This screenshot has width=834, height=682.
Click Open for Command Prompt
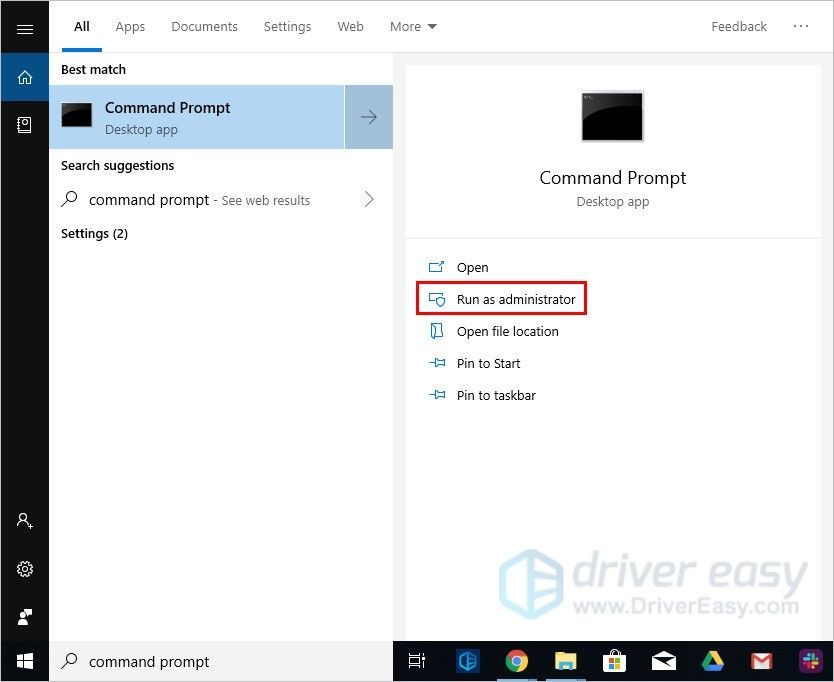coord(472,267)
